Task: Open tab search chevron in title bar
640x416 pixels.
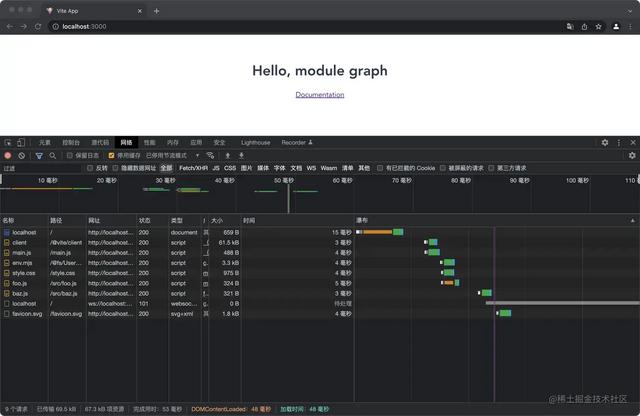Action: coord(630,11)
